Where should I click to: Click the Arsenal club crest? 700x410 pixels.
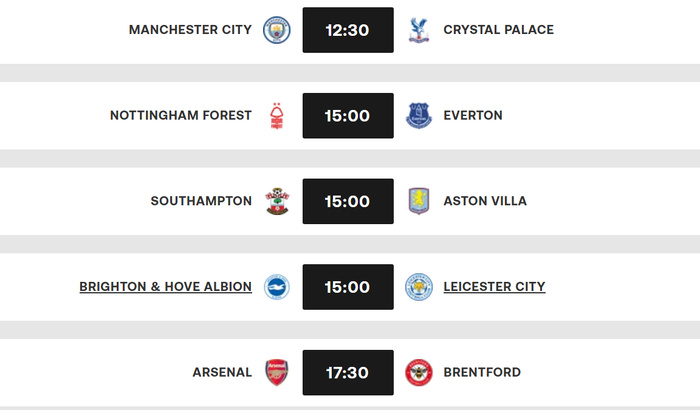pos(276,373)
